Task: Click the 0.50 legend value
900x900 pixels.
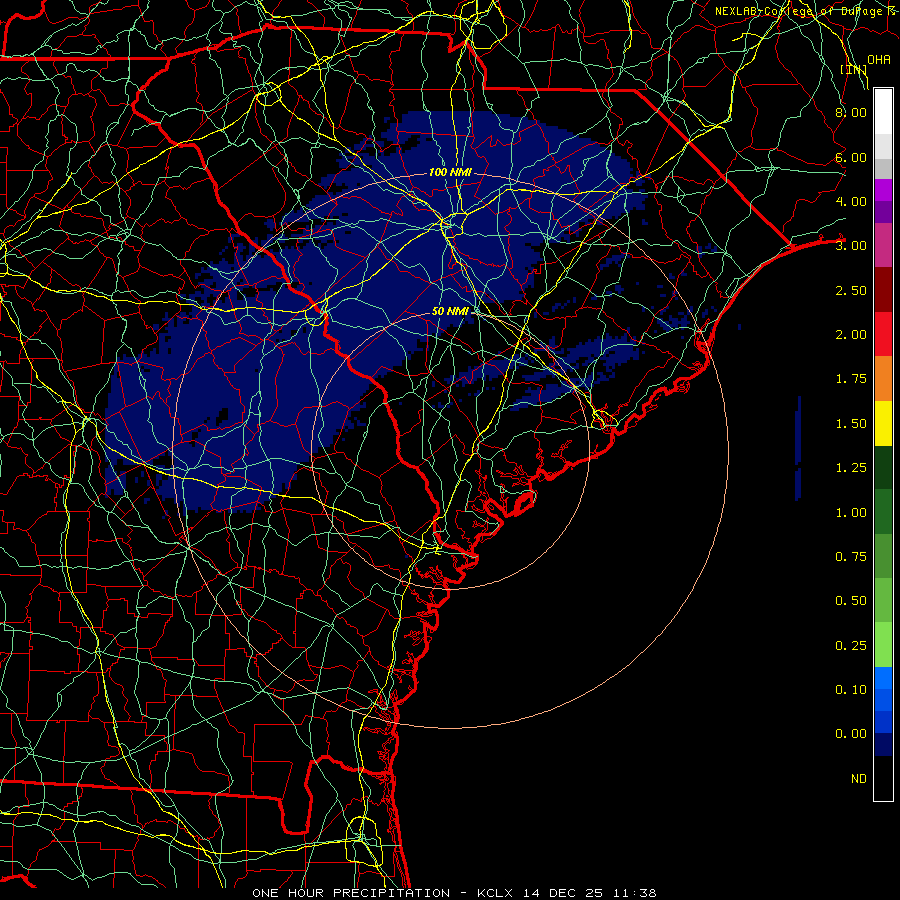Action: tap(851, 601)
